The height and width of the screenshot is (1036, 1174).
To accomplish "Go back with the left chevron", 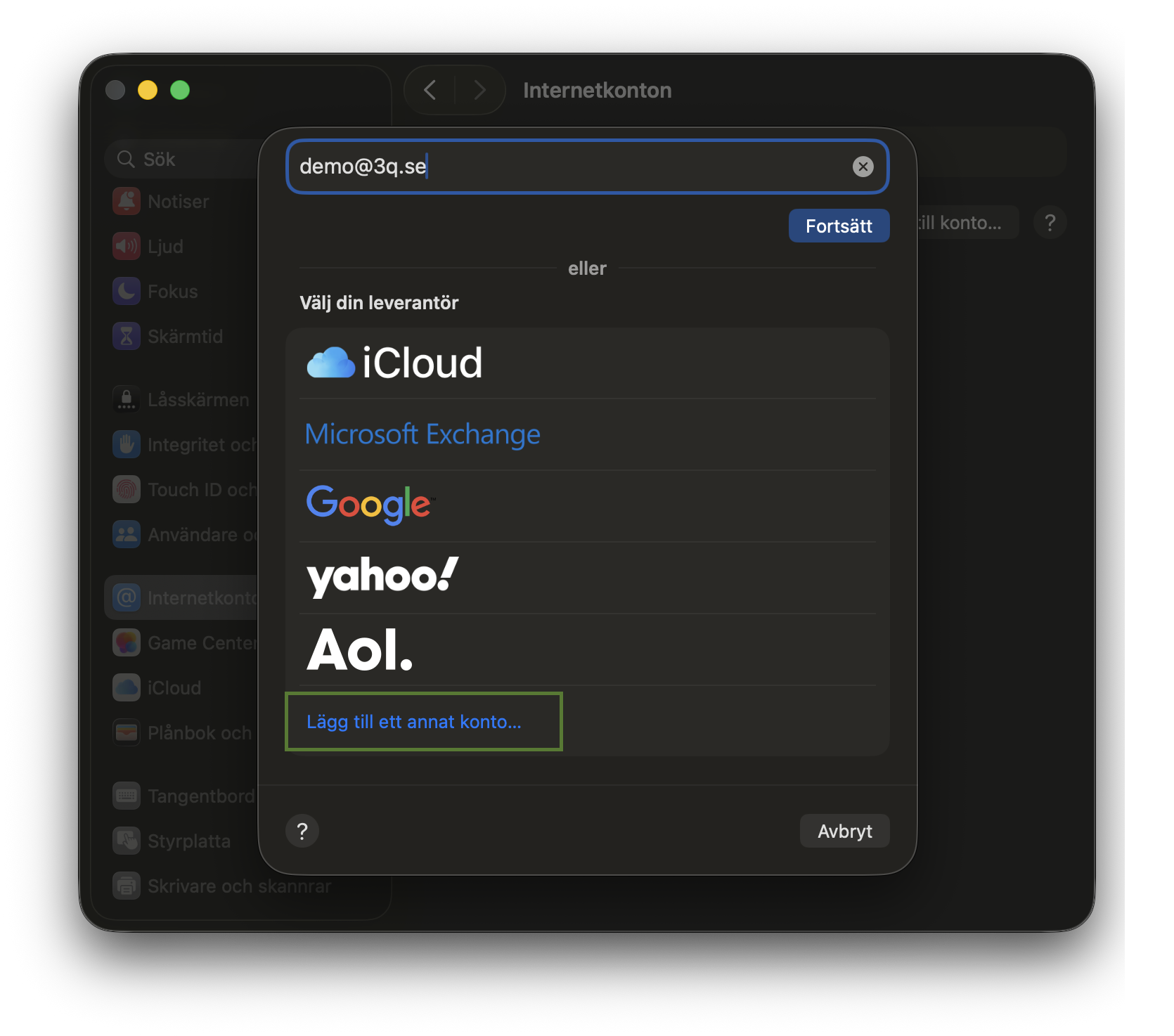I will (430, 90).
